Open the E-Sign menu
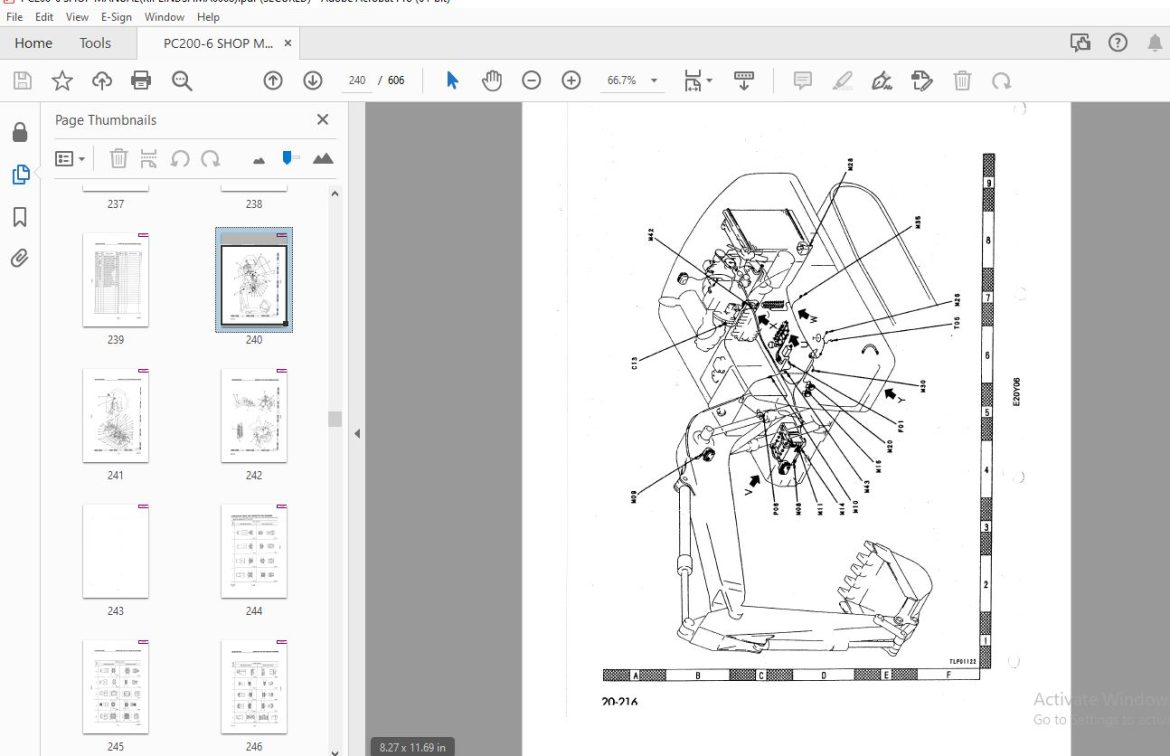This screenshot has height=756, width=1170. [116, 16]
